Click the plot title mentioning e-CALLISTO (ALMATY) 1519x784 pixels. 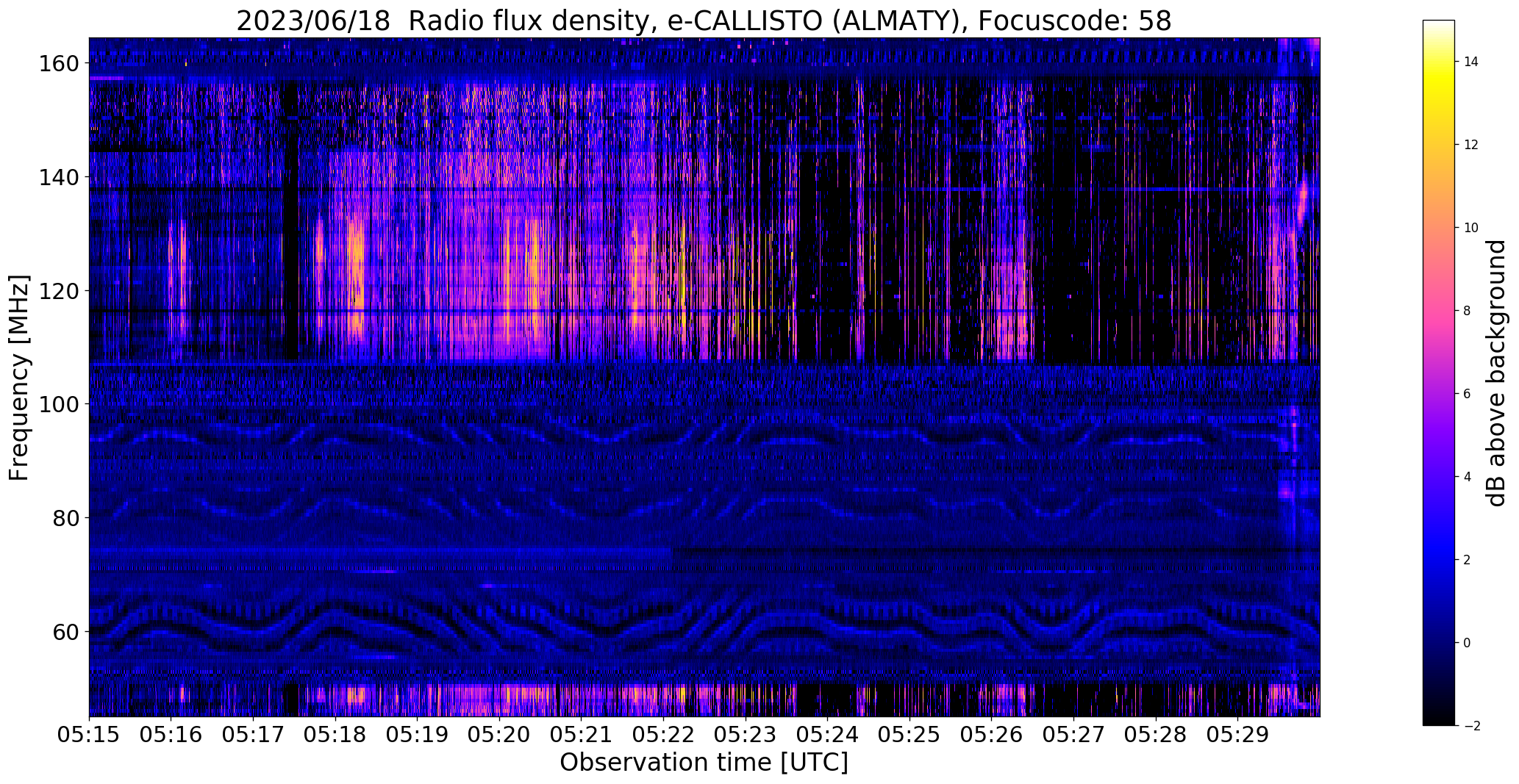704,21
